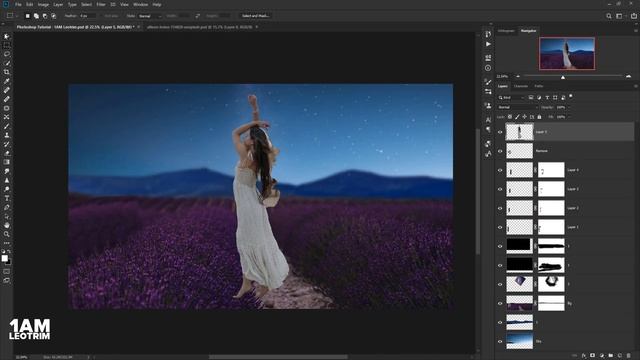Open the Fill value dropdown arrow
The height and width of the screenshot is (360, 640).
[x=569, y=117]
